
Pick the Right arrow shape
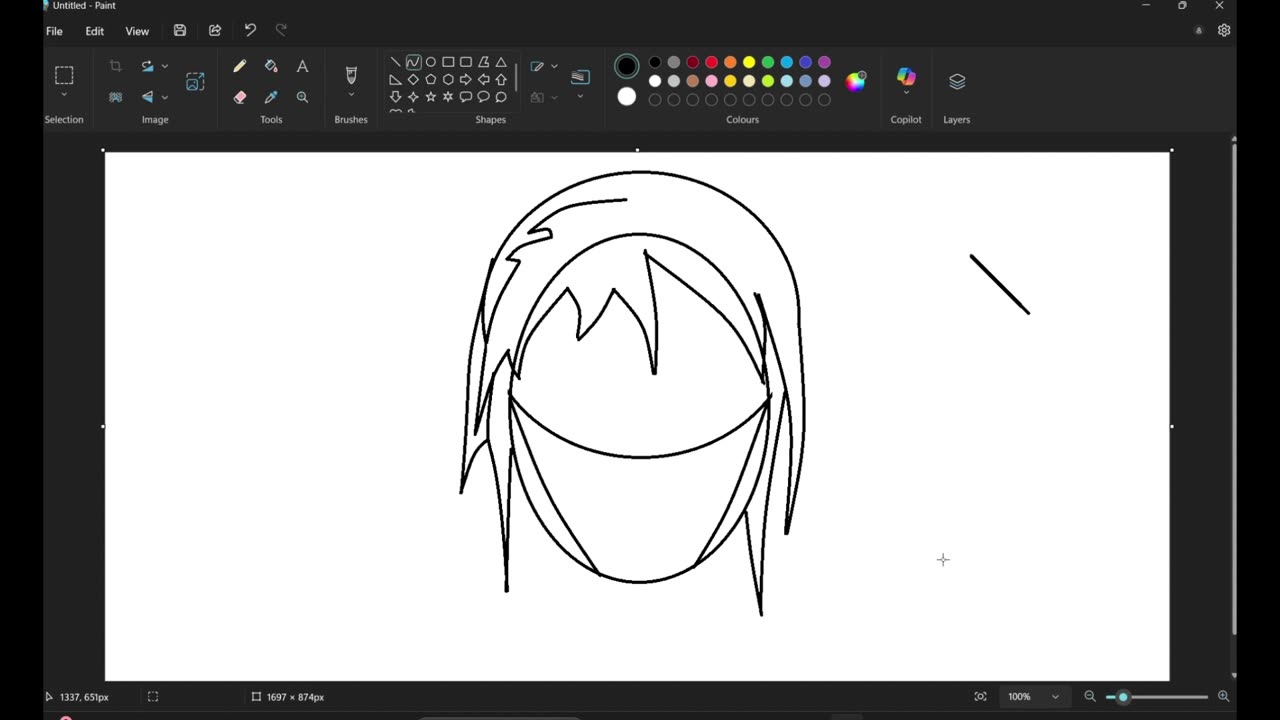click(466, 79)
